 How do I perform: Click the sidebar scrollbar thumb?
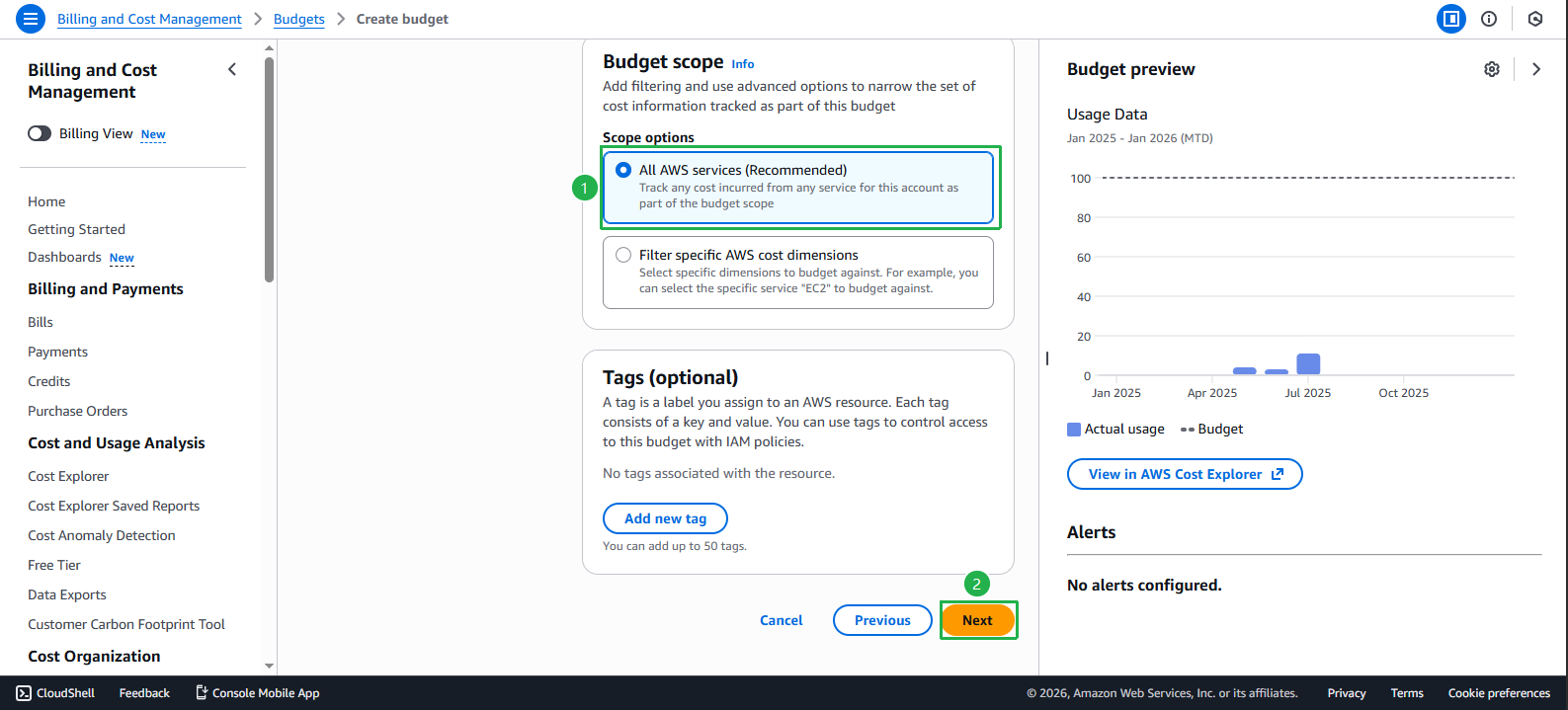coord(269,170)
